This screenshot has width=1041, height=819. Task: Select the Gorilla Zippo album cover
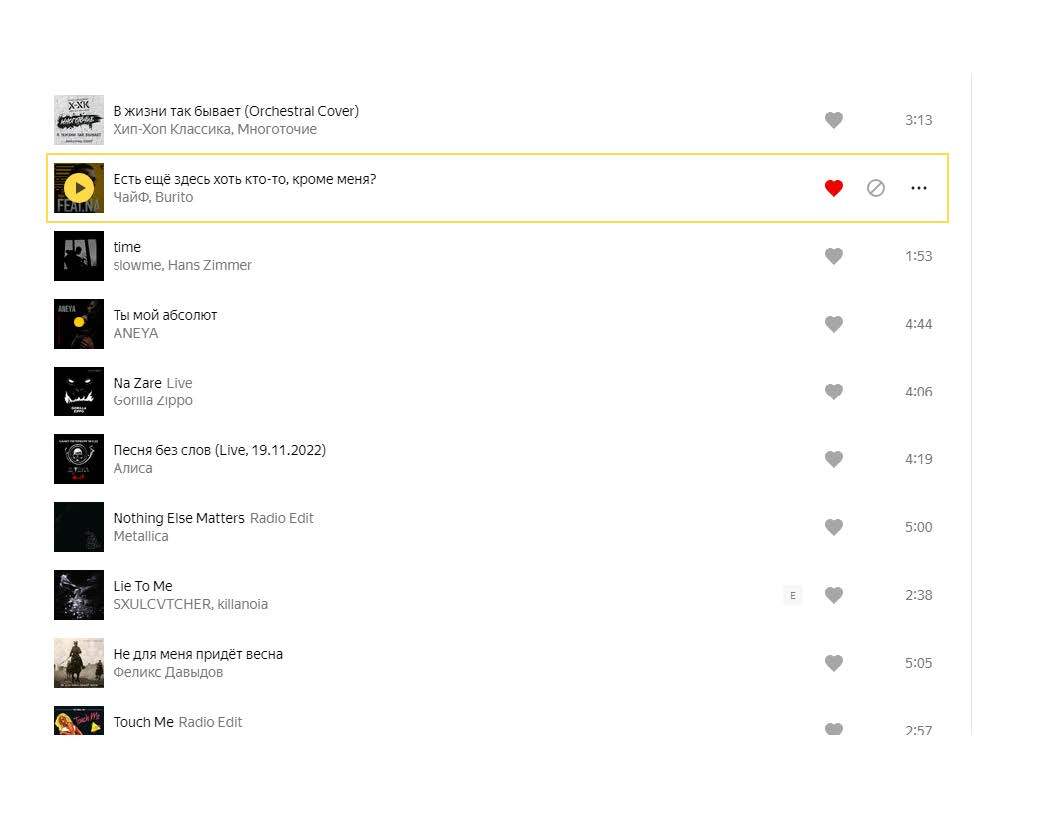point(79,392)
